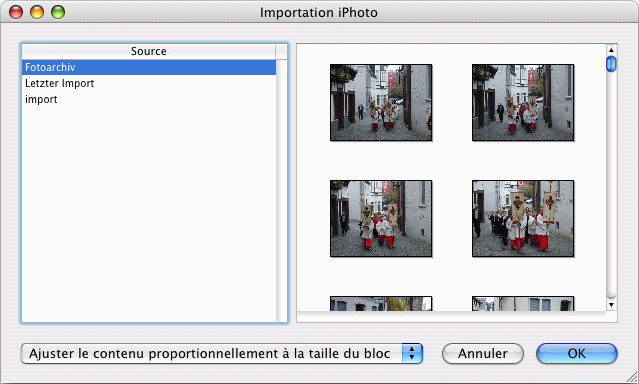Click the scrollbar down arrow
The height and width of the screenshot is (384, 639).
(611, 305)
